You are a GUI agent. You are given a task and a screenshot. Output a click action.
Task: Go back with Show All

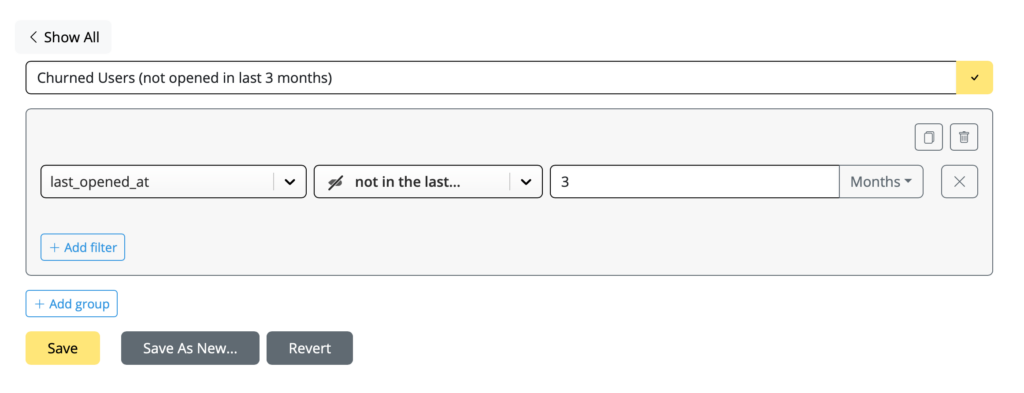[63, 37]
